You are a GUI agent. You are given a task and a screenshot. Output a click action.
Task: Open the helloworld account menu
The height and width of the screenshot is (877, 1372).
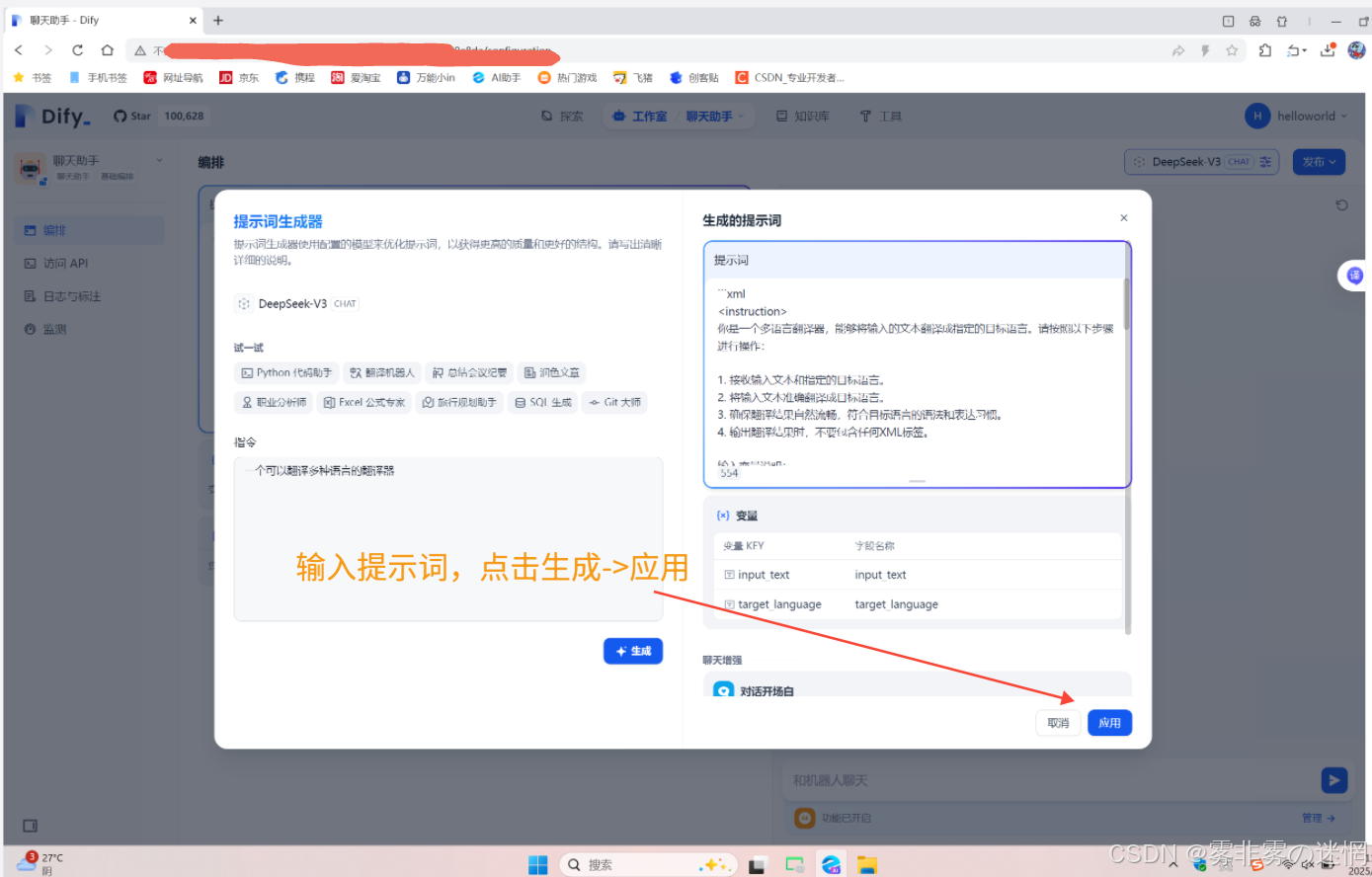click(x=1296, y=116)
